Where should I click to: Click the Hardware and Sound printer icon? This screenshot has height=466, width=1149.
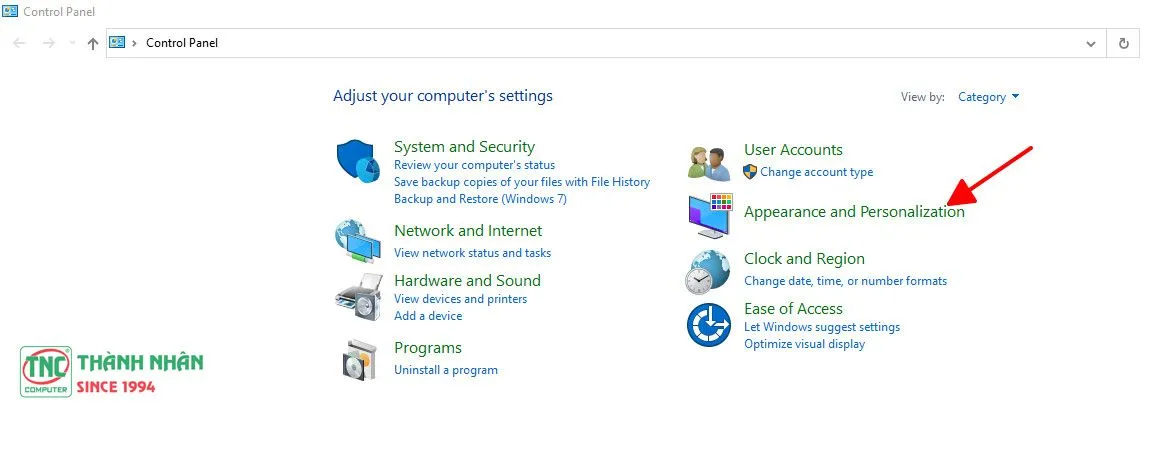click(357, 295)
